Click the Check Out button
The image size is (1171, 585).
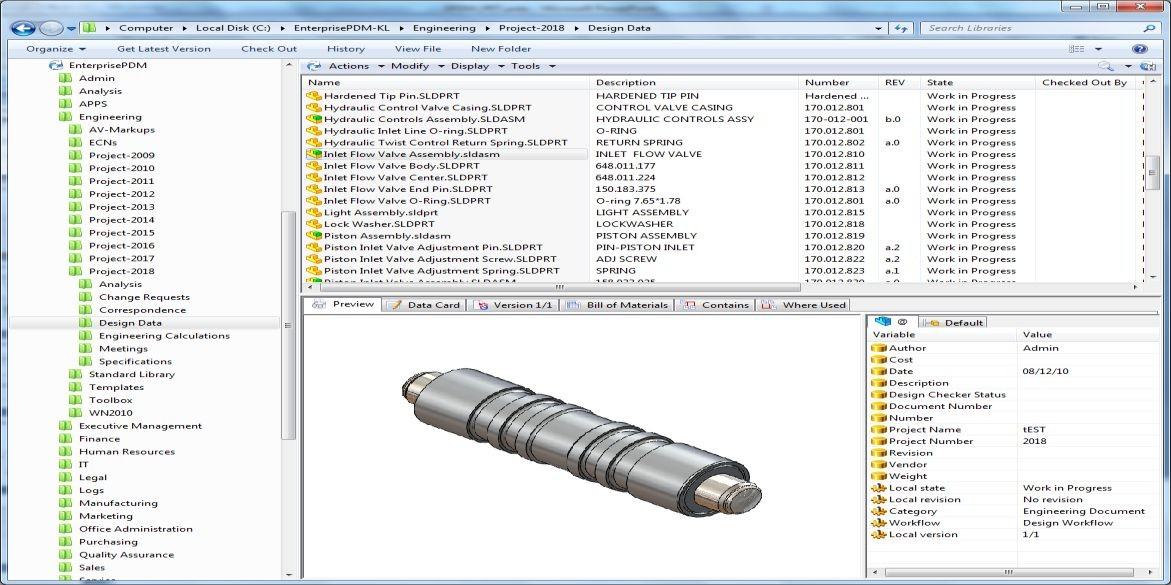pos(269,49)
